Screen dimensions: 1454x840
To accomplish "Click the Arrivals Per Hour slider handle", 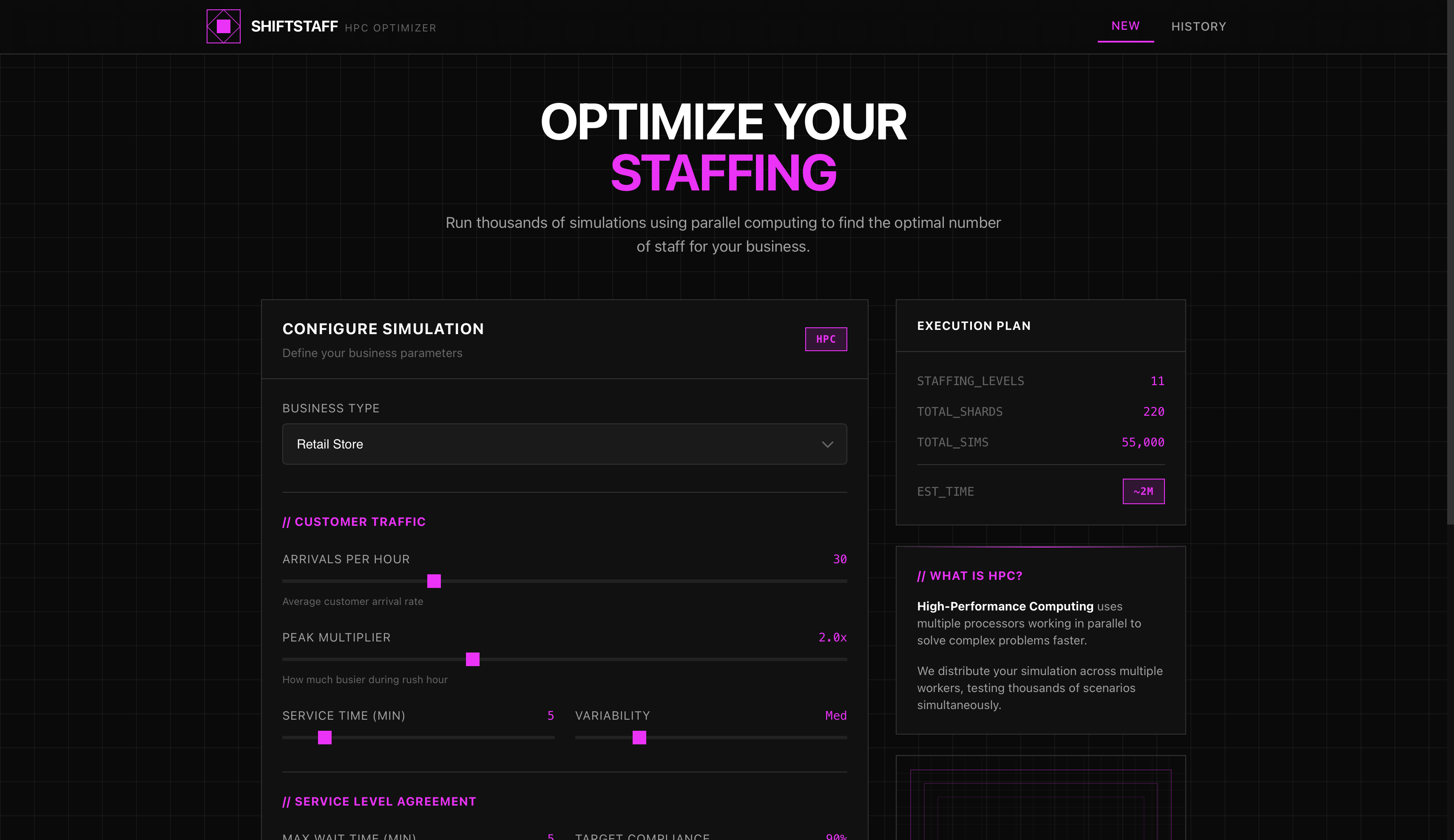I will 434,581.
